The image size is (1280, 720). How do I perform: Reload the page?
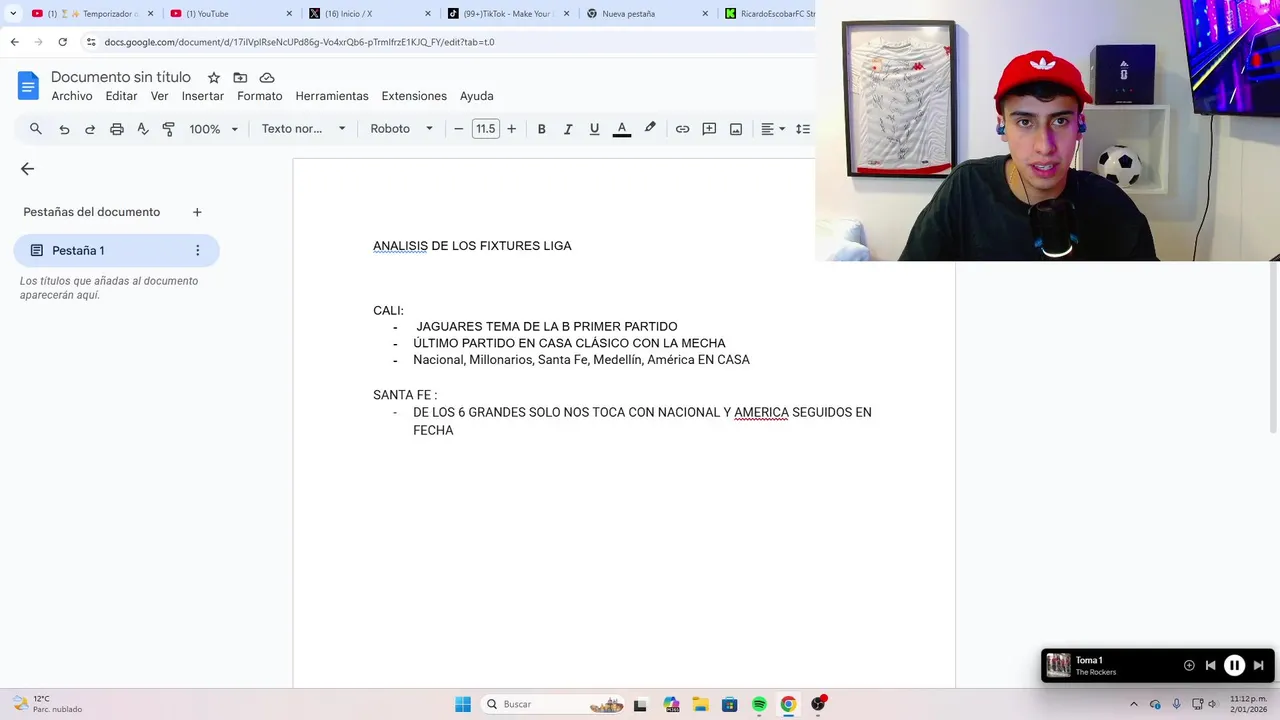(x=62, y=42)
